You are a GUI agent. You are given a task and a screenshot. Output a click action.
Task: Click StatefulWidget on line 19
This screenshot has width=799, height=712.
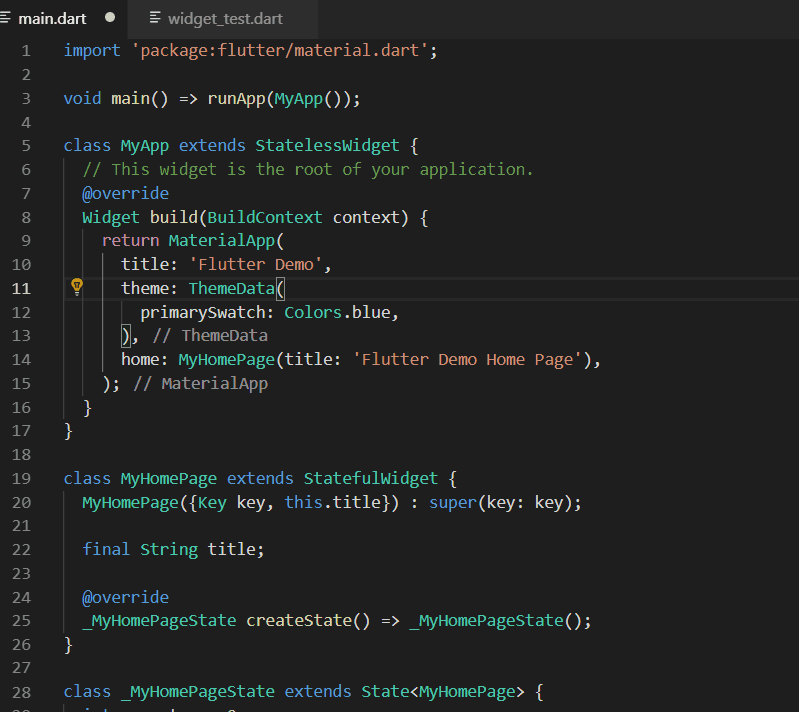coord(370,479)
